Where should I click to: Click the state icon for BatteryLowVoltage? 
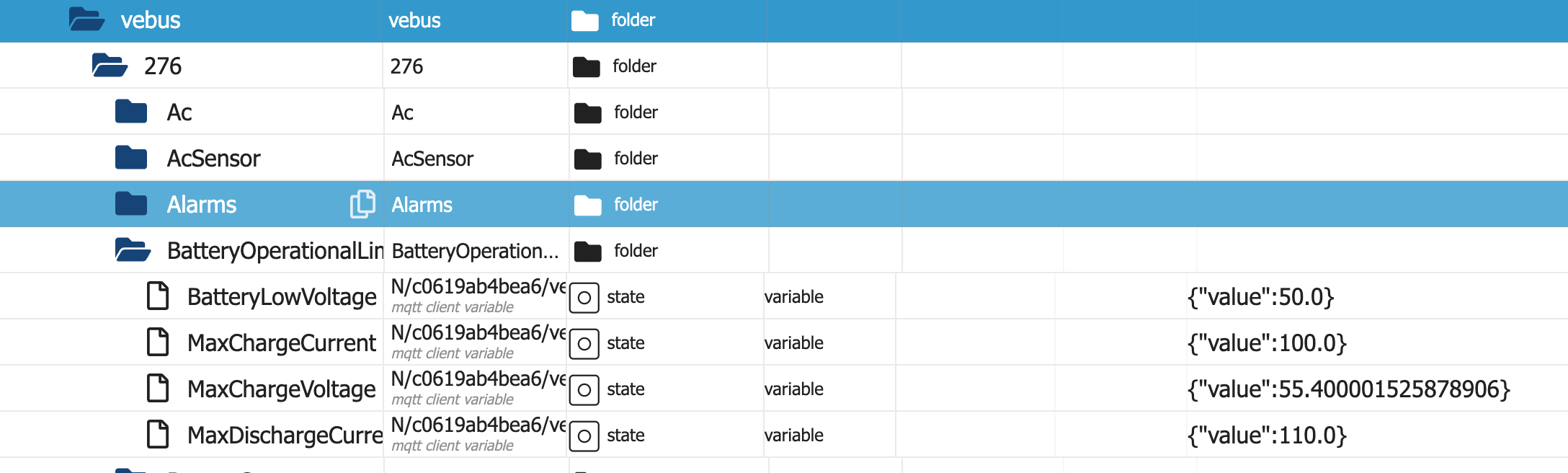pos(584,297)
